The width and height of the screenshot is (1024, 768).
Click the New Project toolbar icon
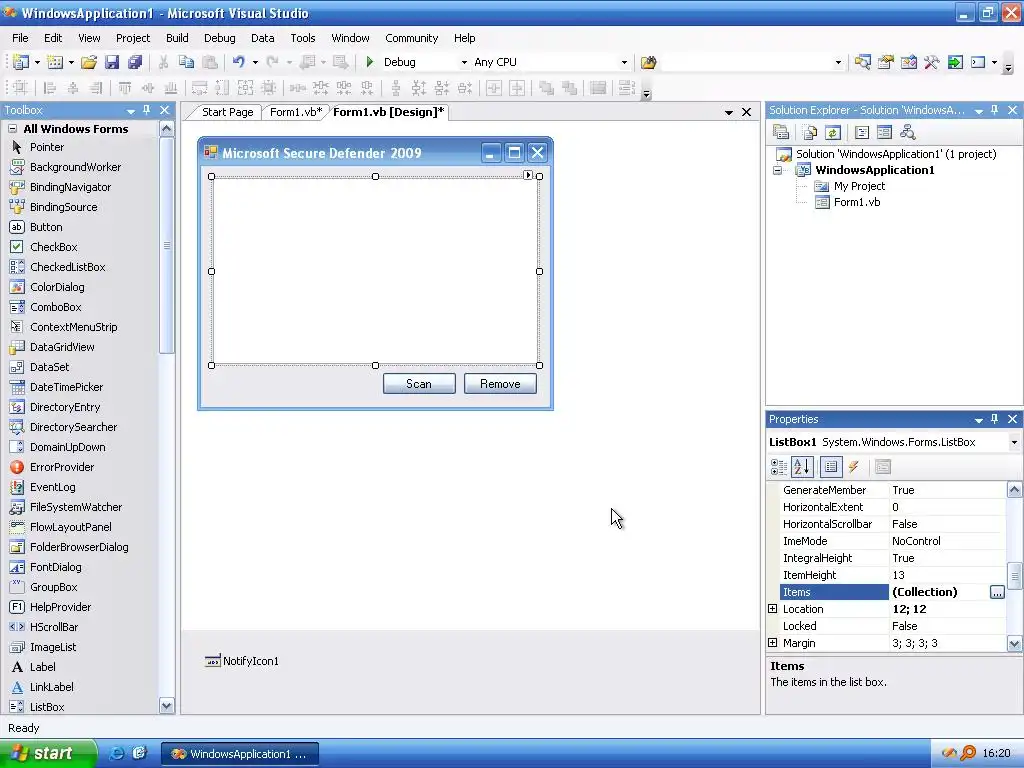pos(20,62)
